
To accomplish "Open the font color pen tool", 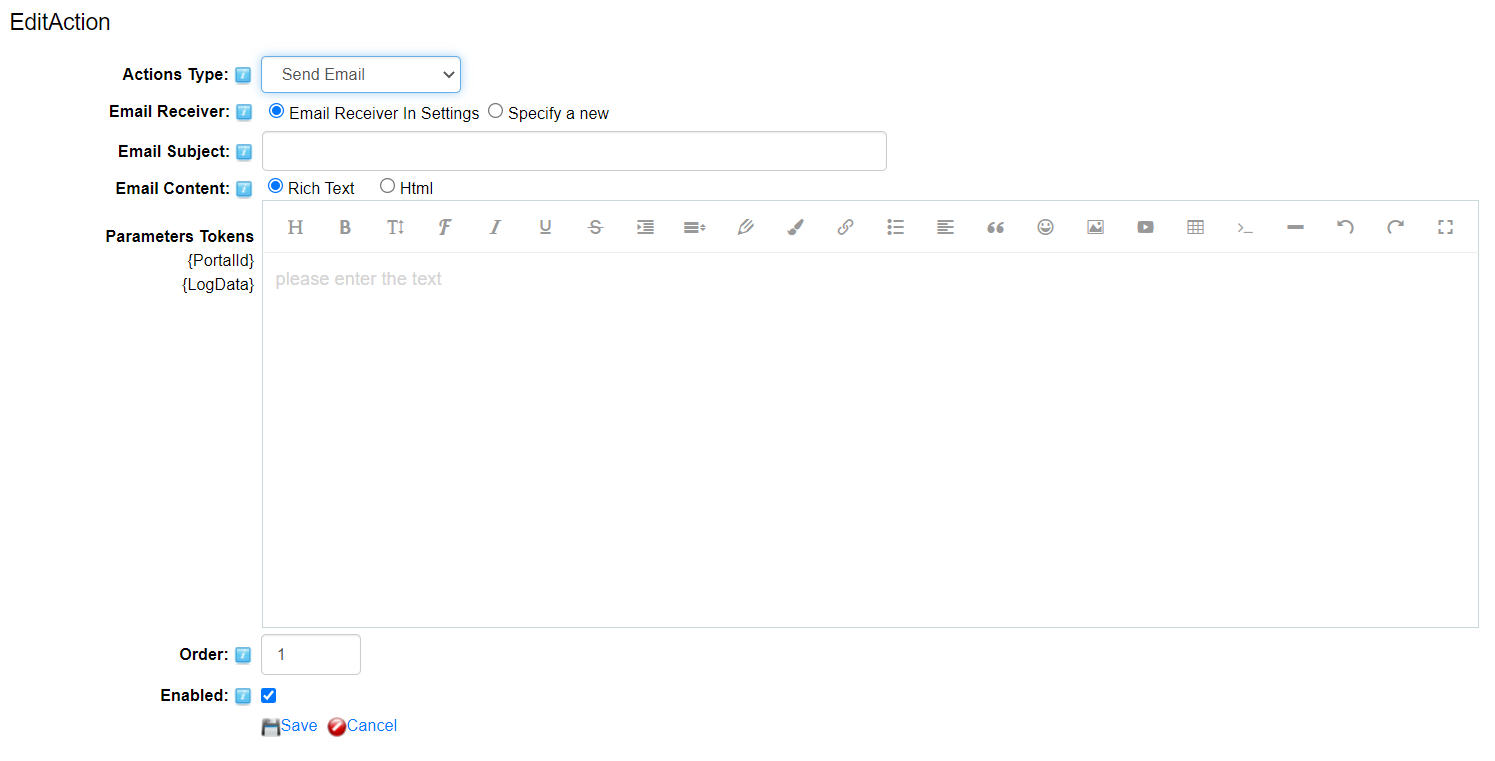I will tap(745, 227).
